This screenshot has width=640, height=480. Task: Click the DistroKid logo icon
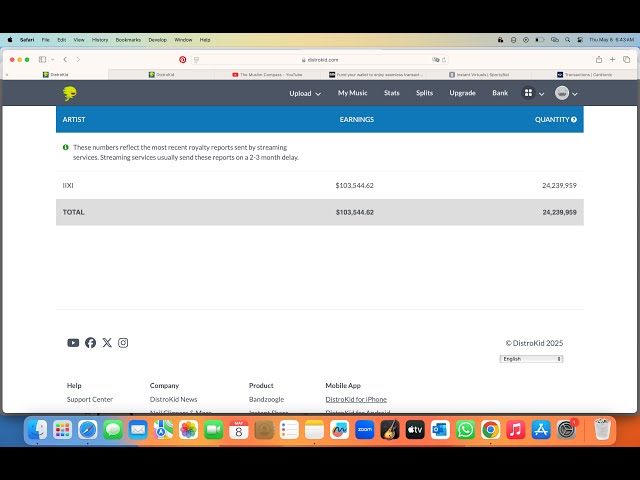(x=70, y=93)
